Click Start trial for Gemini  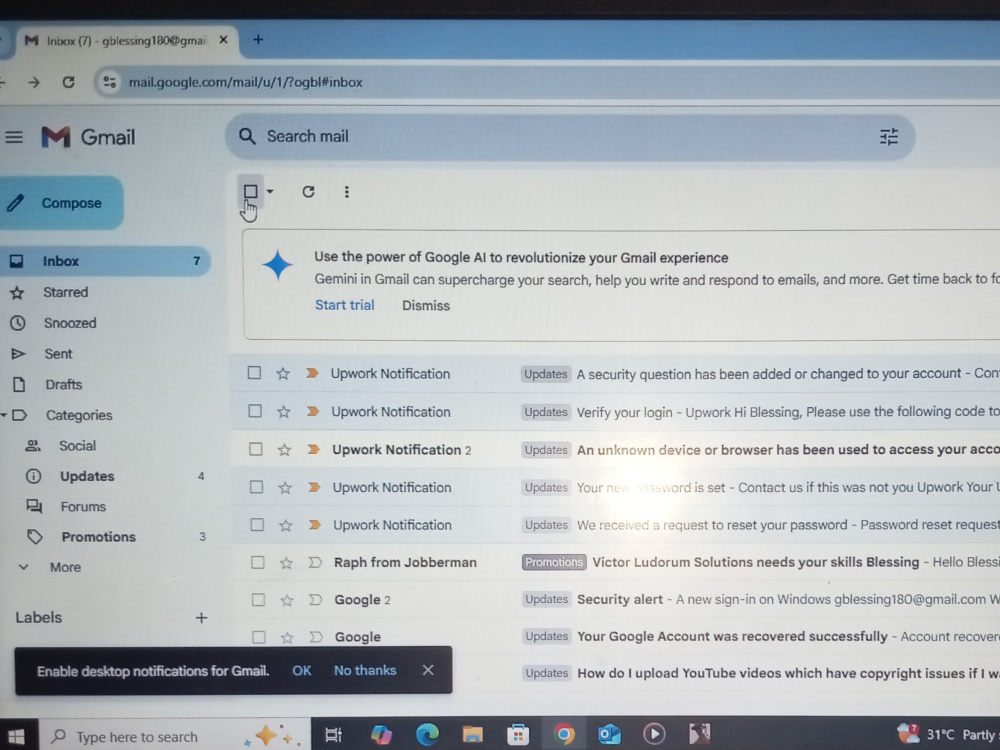(344, 305)
